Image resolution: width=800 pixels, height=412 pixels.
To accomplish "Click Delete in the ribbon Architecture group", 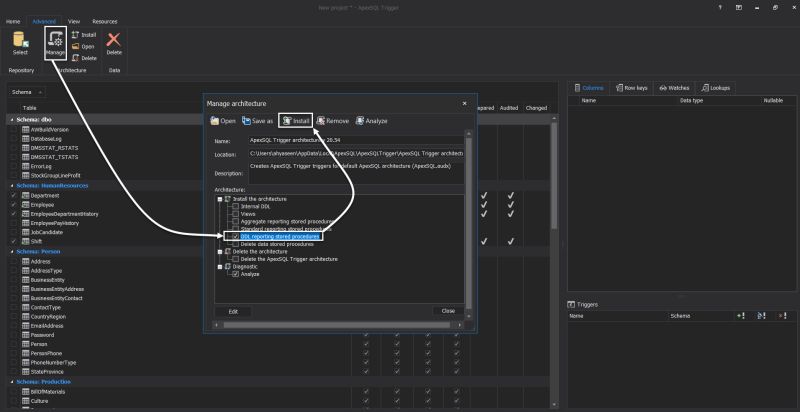I will pos(84,58).
